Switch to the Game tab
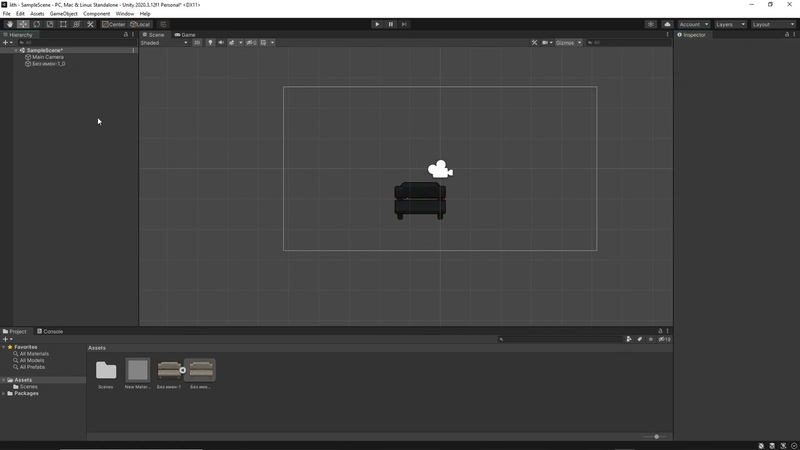The image size is (800, 450). pos(186,34)
